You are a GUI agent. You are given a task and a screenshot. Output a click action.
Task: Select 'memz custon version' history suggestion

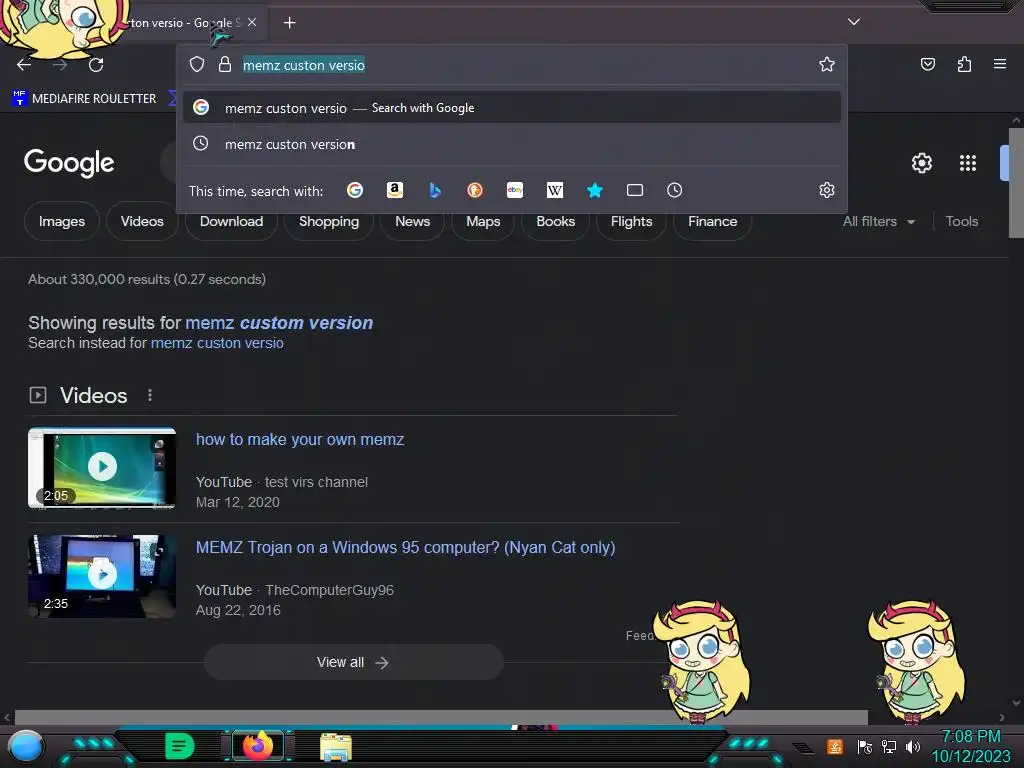pos(512,144)
